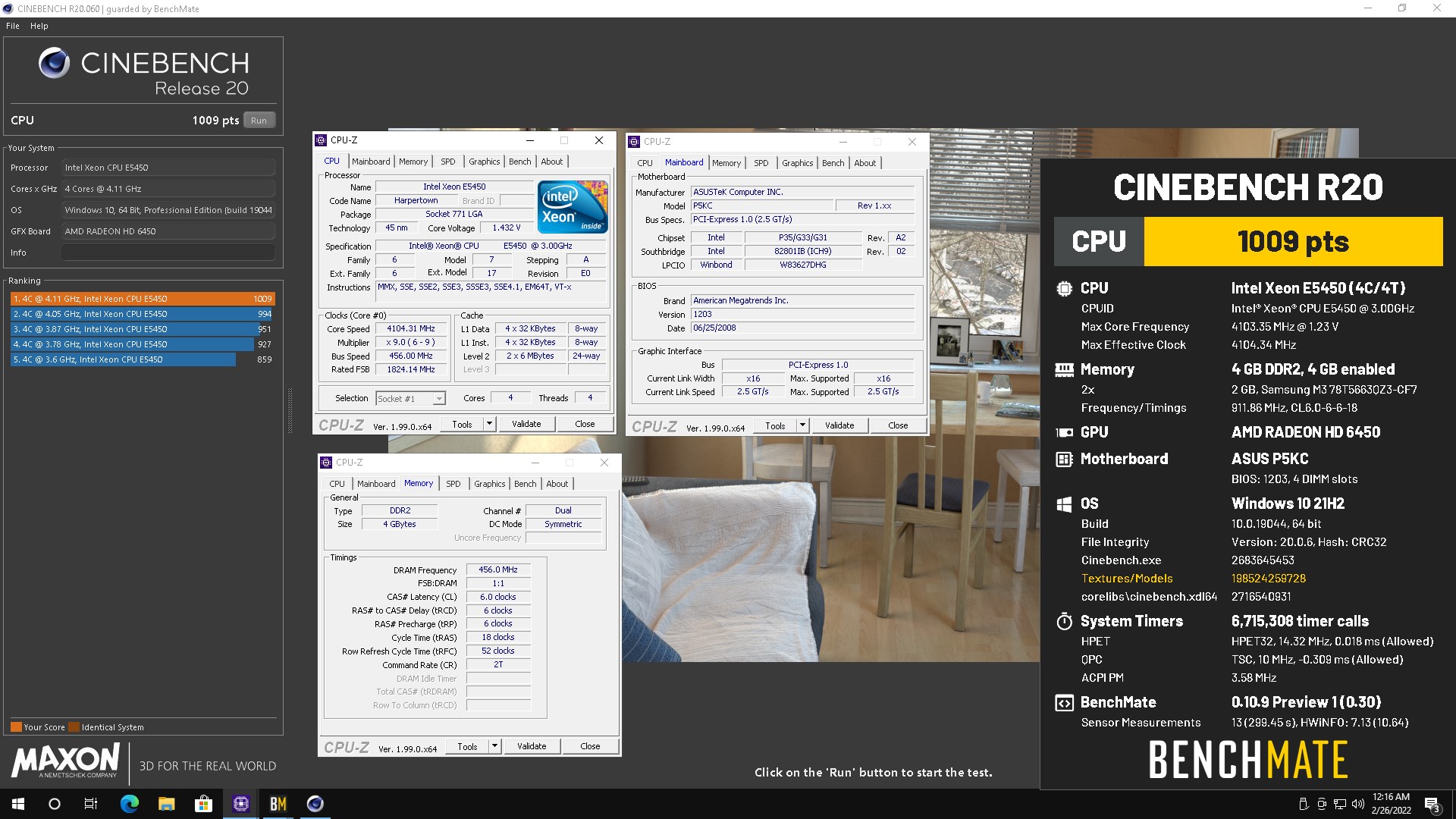Switch to Mainboard tab in first CPU-Z window
Image resolution: width=1456 pixels, height=819 pixels.
[x=371, y=162]
